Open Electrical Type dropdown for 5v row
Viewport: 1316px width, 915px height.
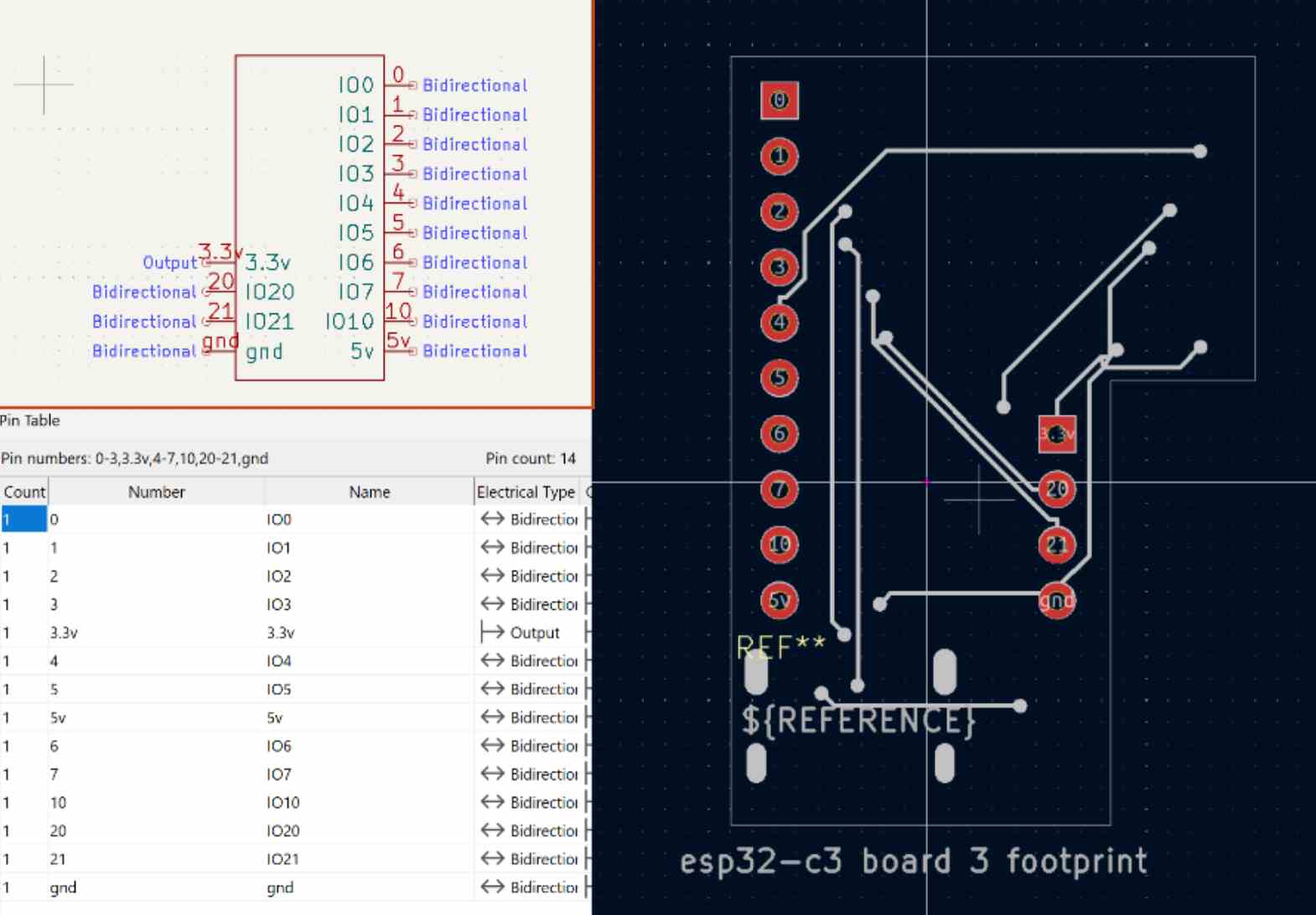tap(530, 718)
